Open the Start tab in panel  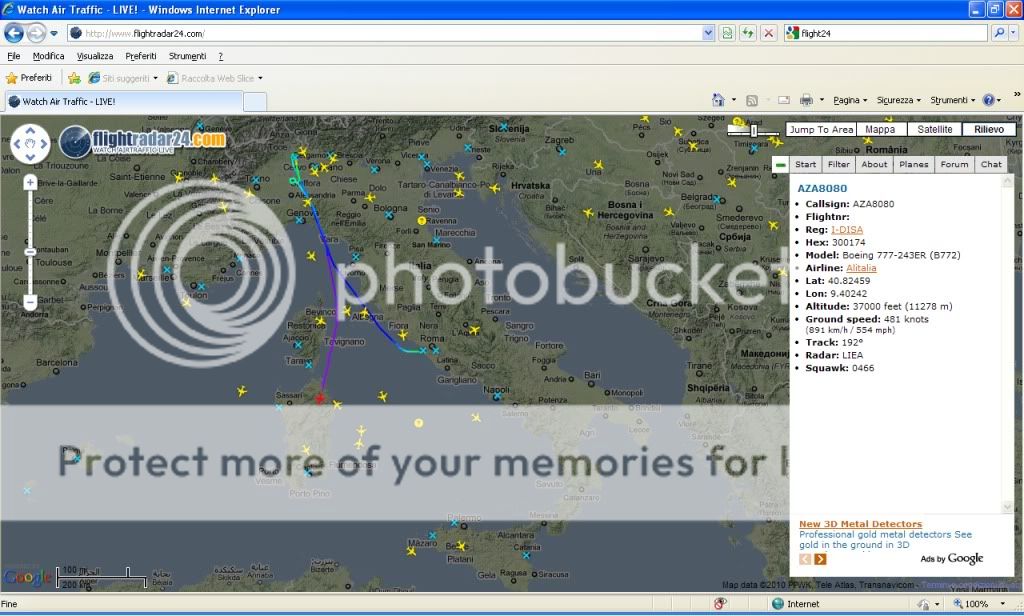pos(805,165)
